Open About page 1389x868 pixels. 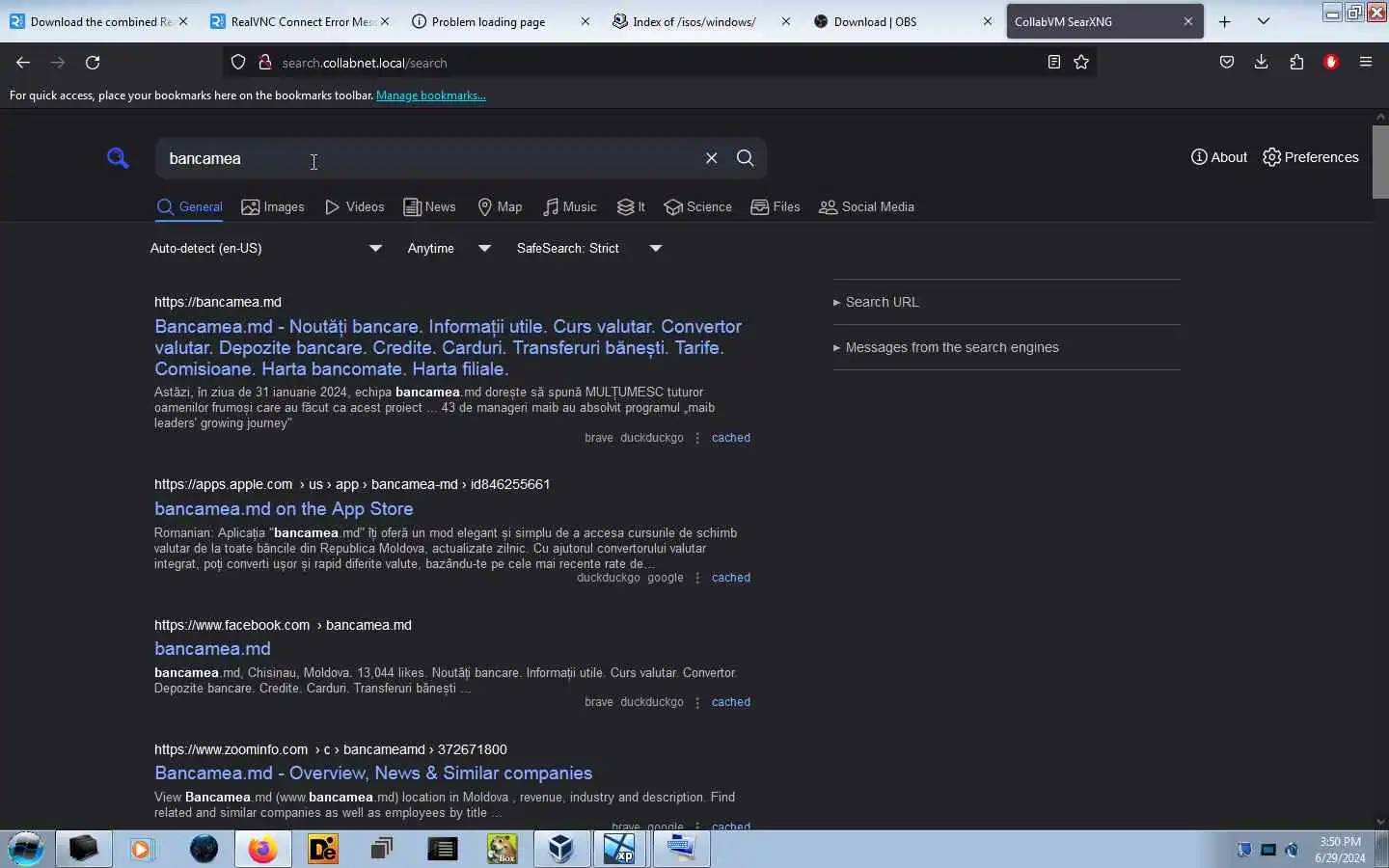click(1219, 157)
